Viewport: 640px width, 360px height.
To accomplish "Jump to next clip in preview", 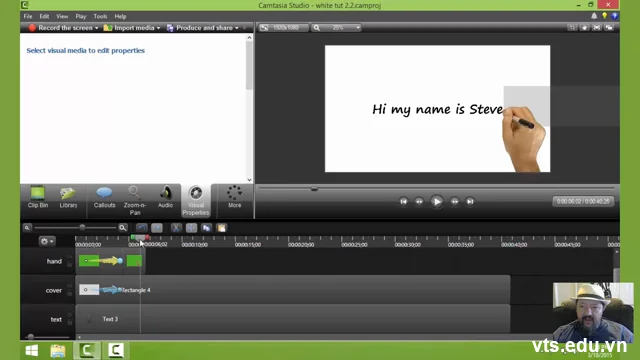I will 470,201.
